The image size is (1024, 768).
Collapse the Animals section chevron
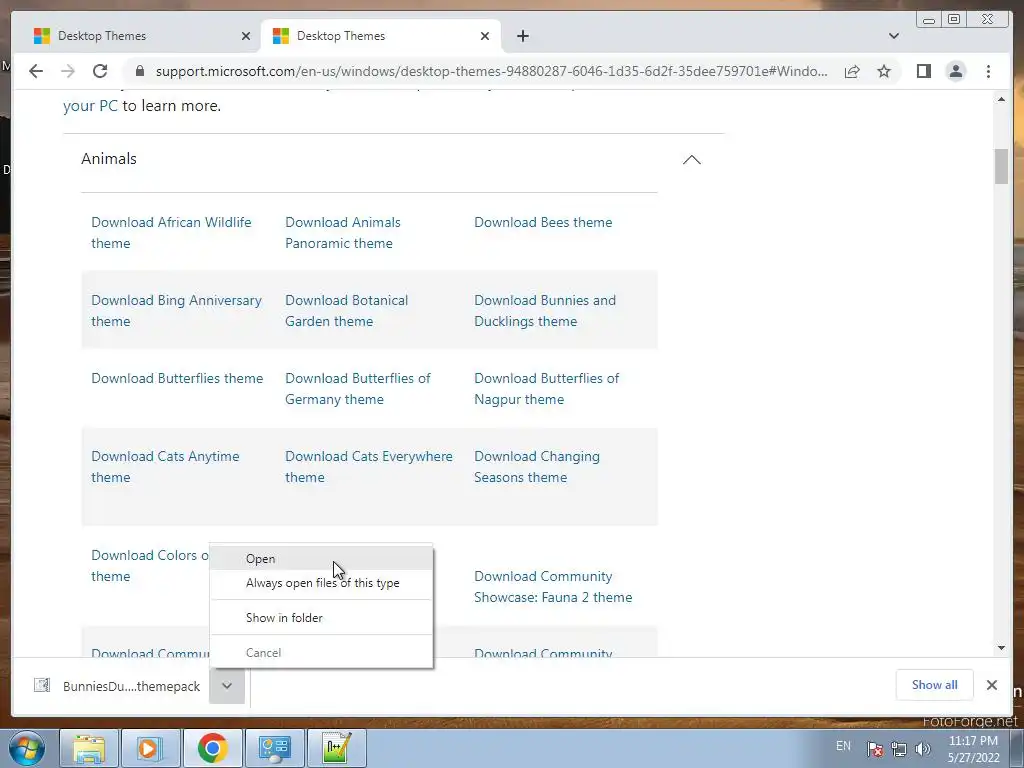pyautogui.click(x=692, y=160)
